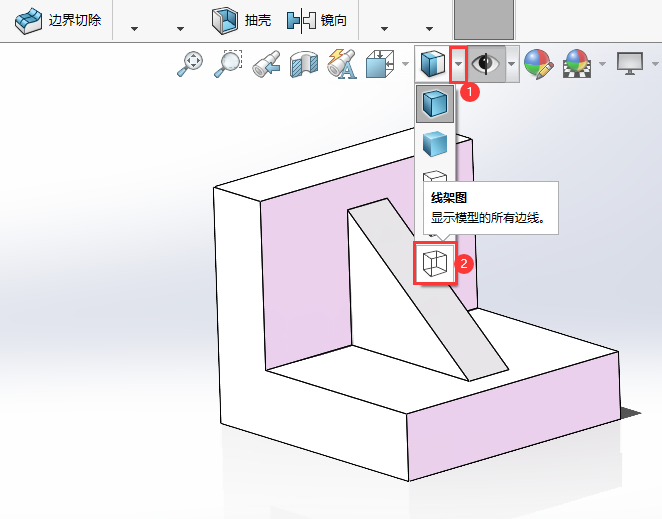Screen dimensions: 662x519
Task: Open the View Orientation cube icon
Action: (x=380, y=64)
